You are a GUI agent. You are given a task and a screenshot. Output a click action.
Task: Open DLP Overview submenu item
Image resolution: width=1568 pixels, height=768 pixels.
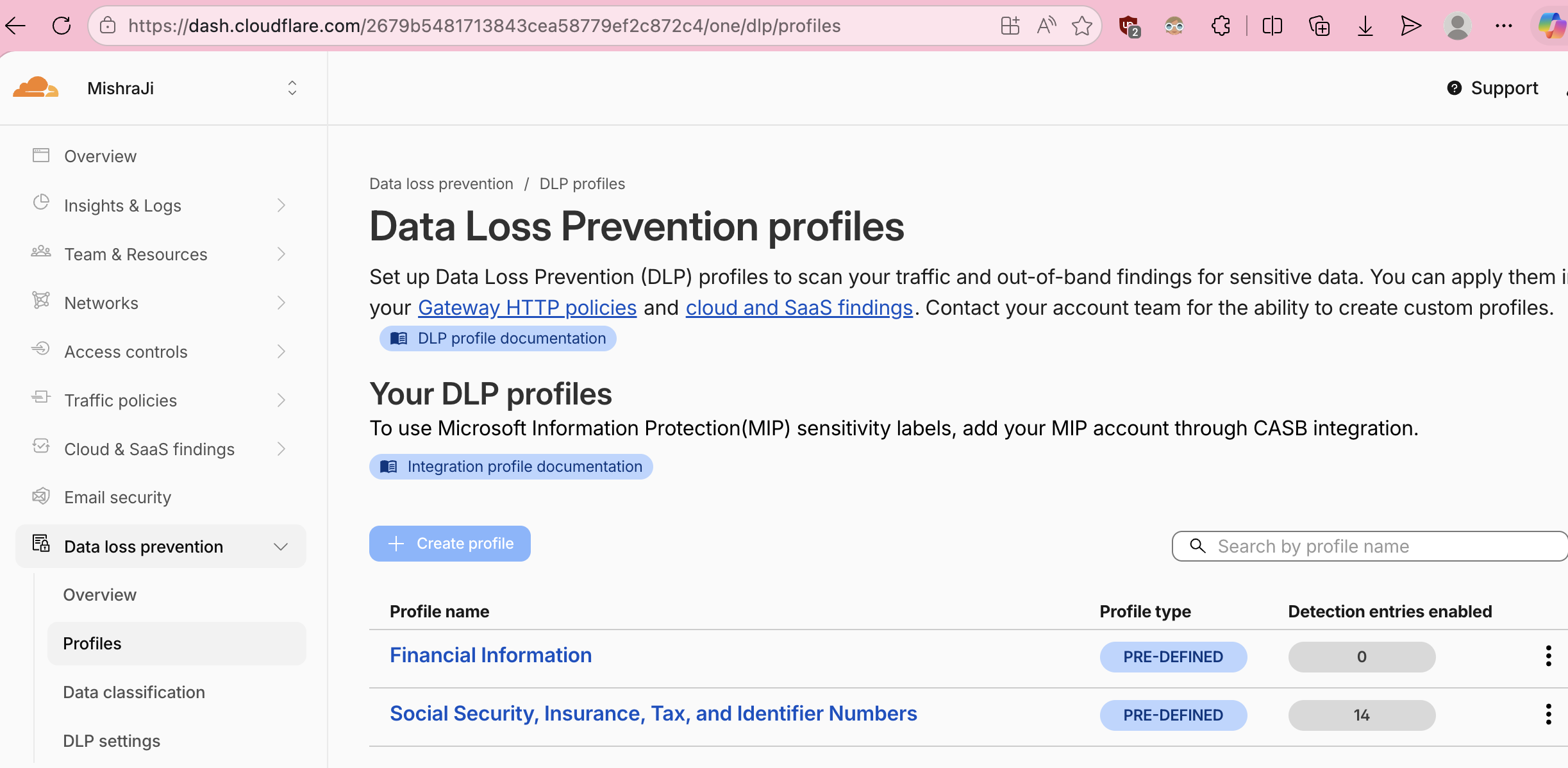click(x=99, y=594)
